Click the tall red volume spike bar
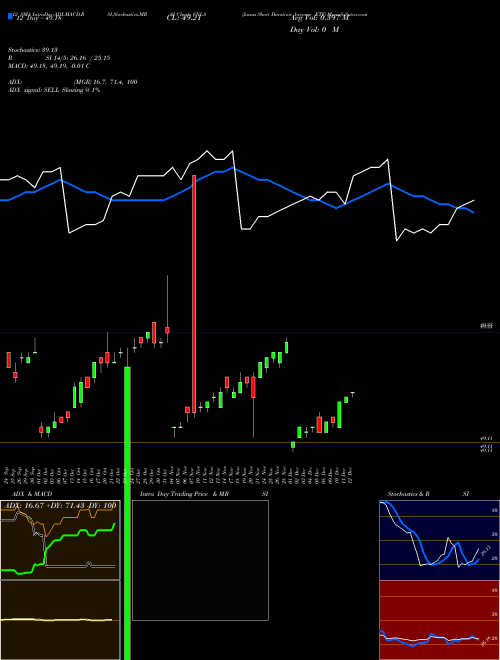The width and height of the screenshot is (500, 660). click(194, 294)
